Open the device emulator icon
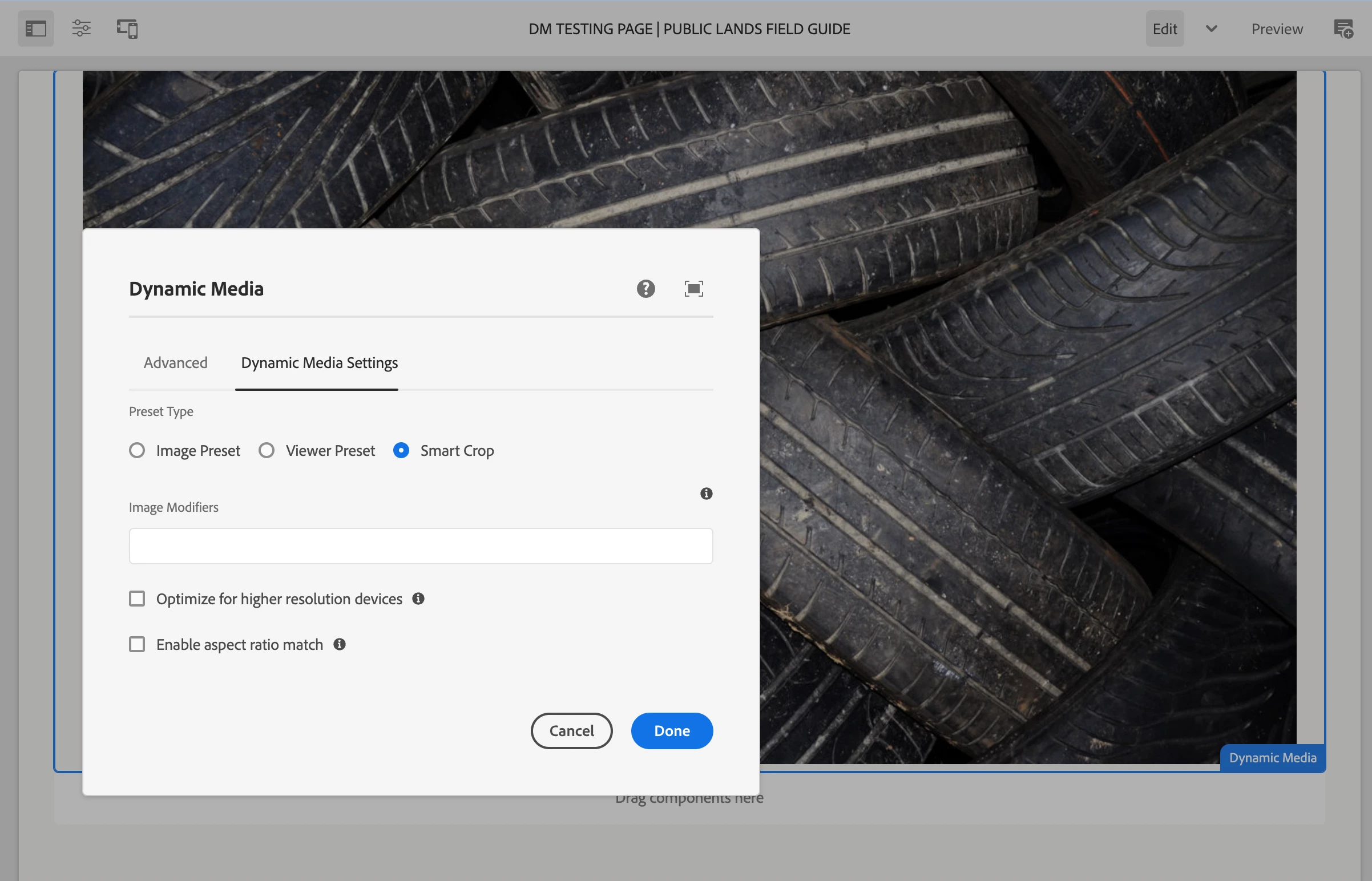1372x881 pixels. [127, 29]
